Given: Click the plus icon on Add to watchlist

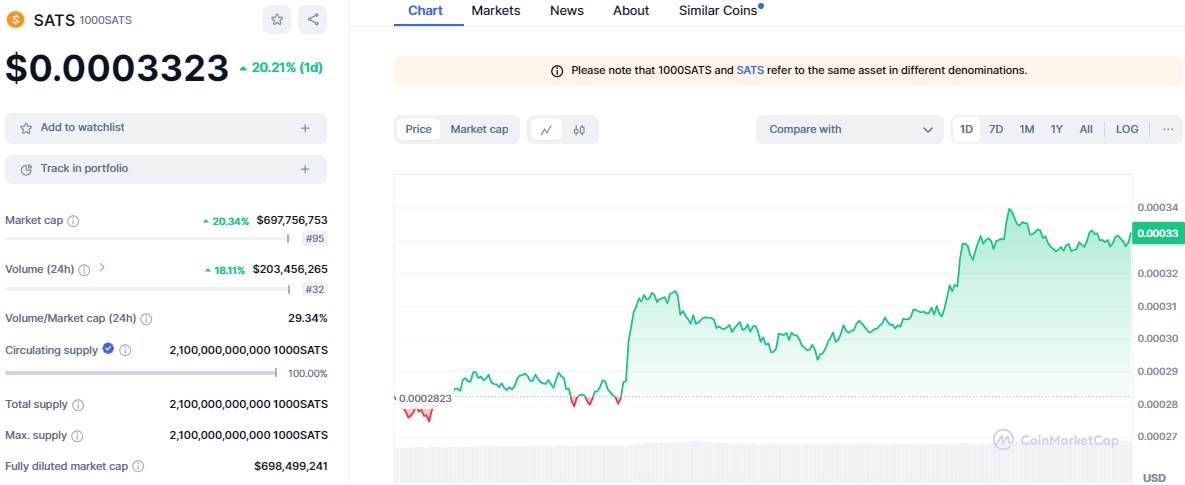Looking at the screenshot, I should 305,128.
